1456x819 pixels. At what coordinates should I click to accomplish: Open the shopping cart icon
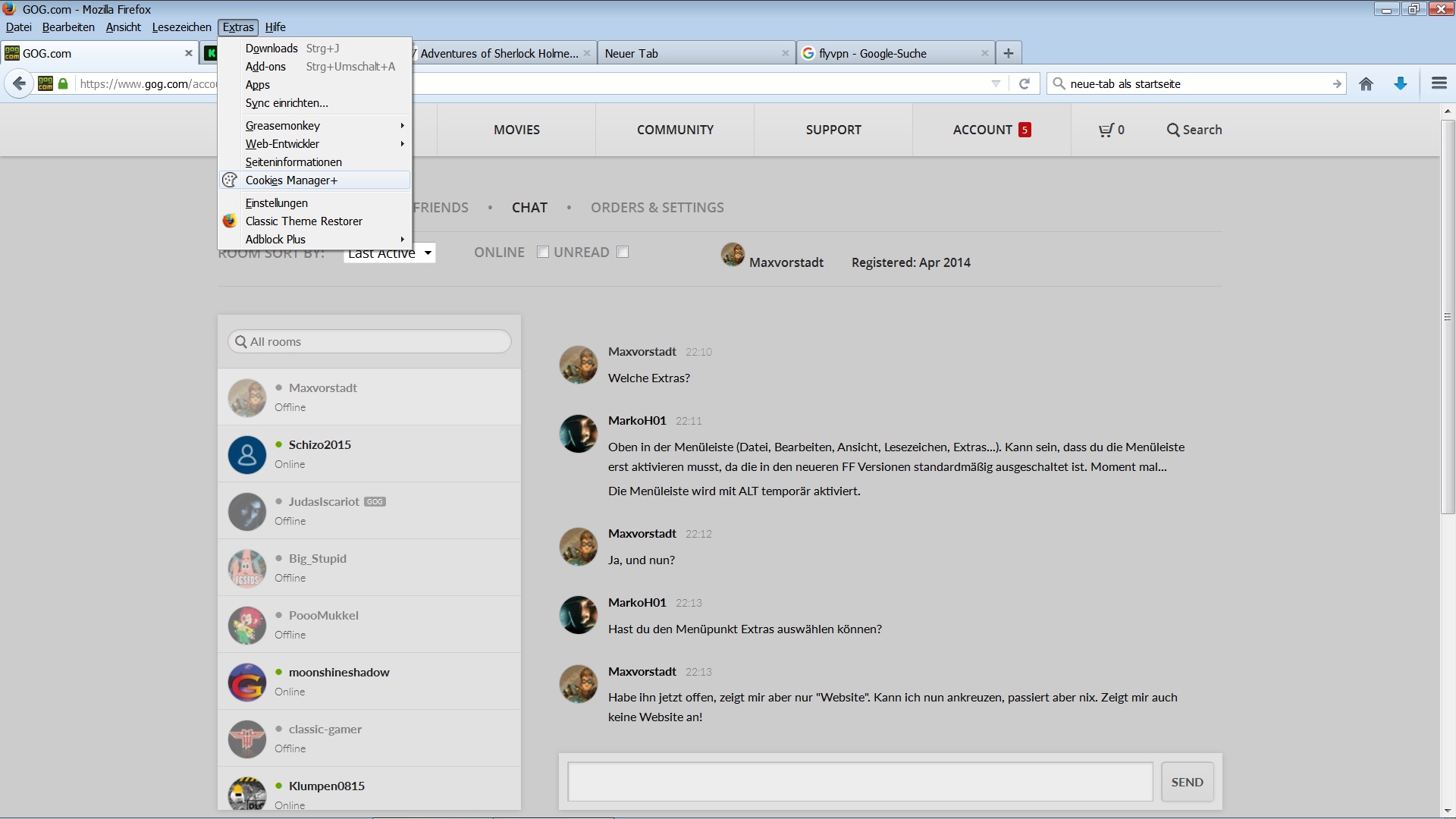pyautogui.click(x=1106, y=130)
